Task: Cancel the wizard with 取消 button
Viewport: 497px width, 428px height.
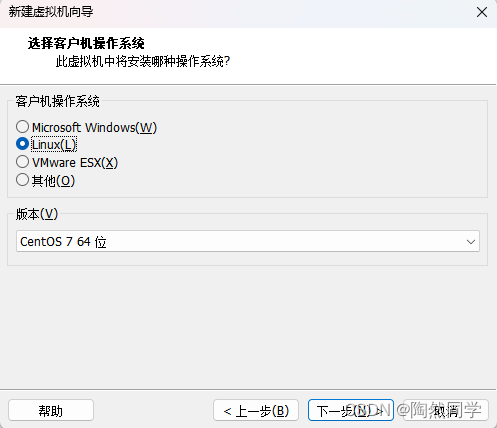Action: (446, 410)
